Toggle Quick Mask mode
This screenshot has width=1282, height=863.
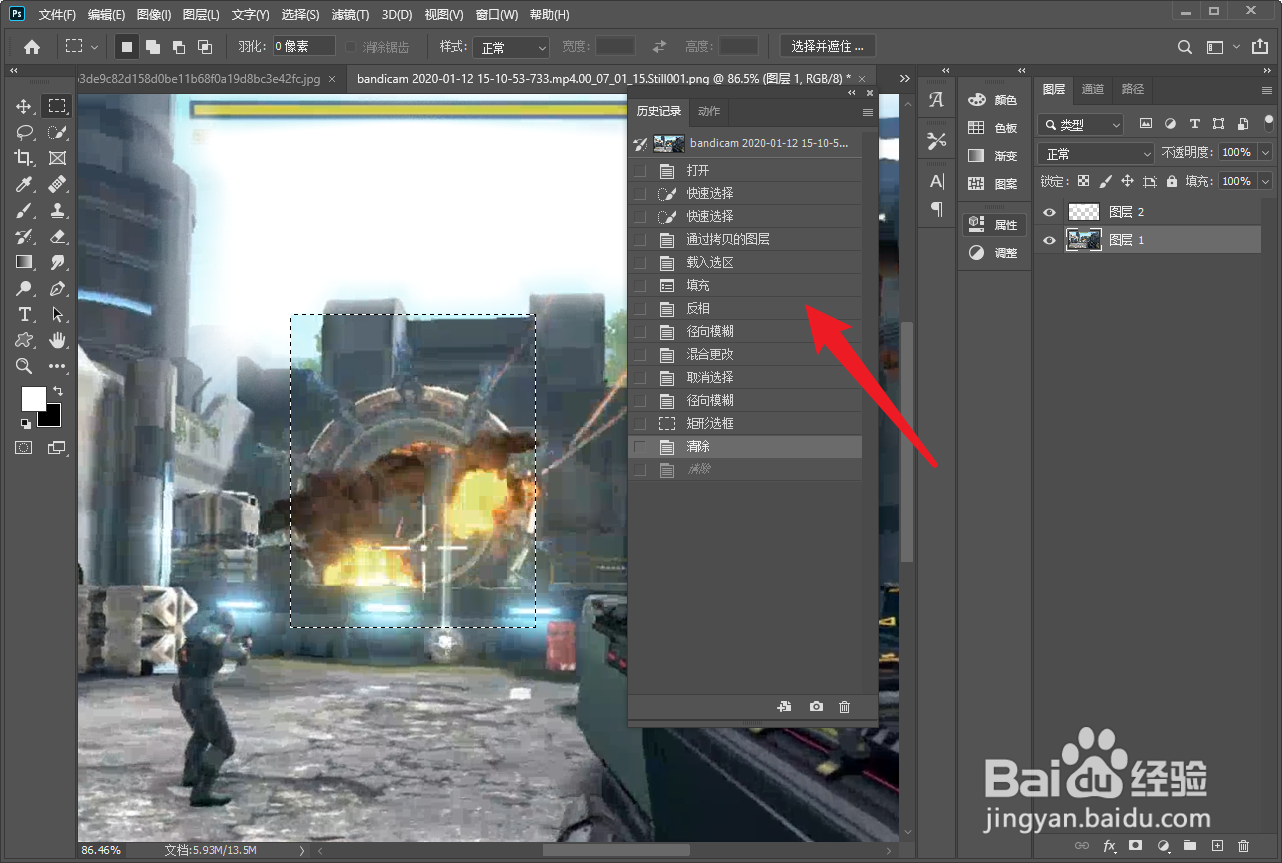[24, 448]
